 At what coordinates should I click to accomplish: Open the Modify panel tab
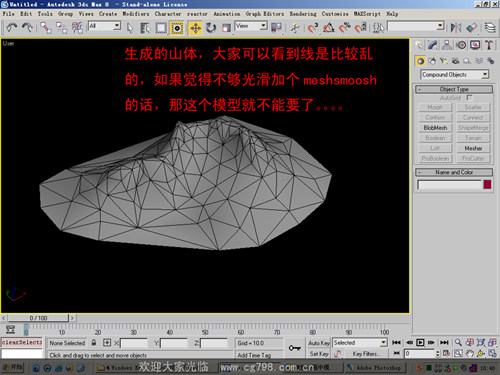coord(433,45)
